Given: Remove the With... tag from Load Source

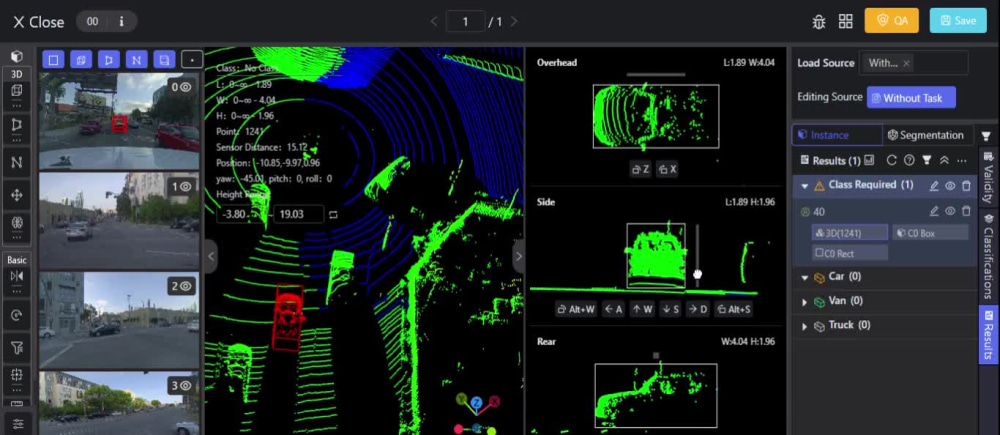Looking at the screenshot, I should [x=906, y=63].
